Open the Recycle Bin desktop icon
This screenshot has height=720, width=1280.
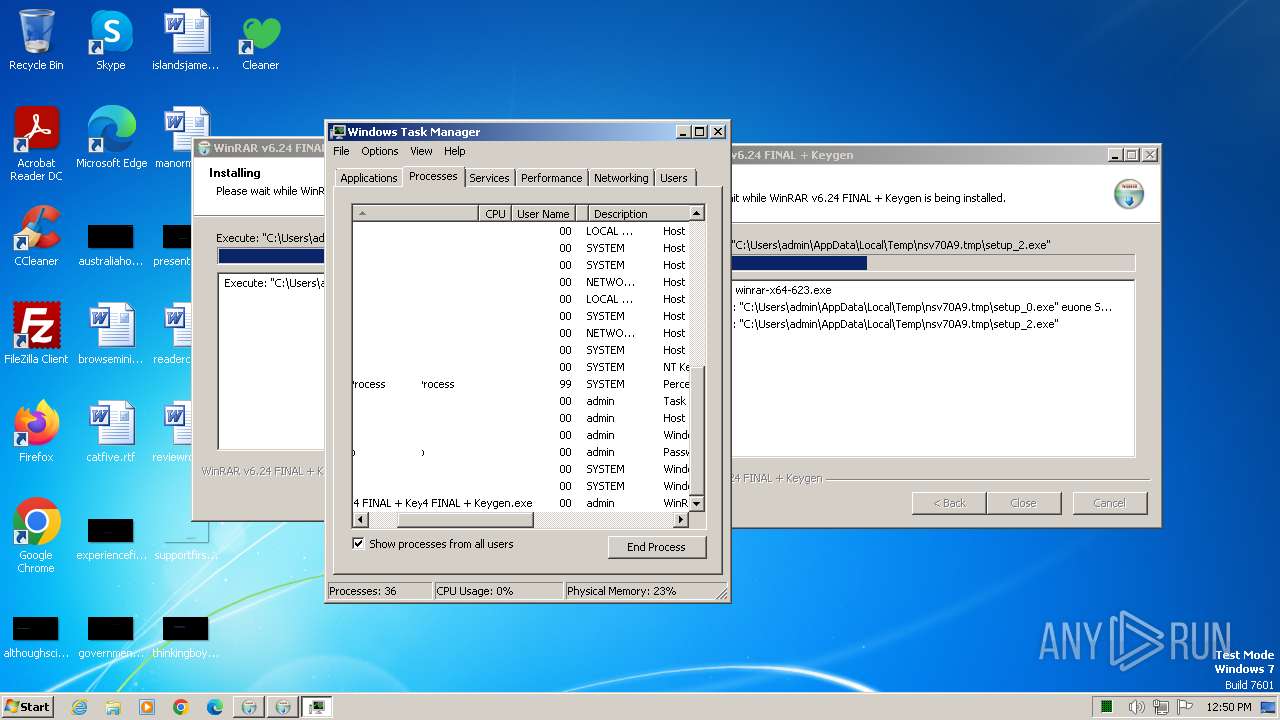click(36, 40)
